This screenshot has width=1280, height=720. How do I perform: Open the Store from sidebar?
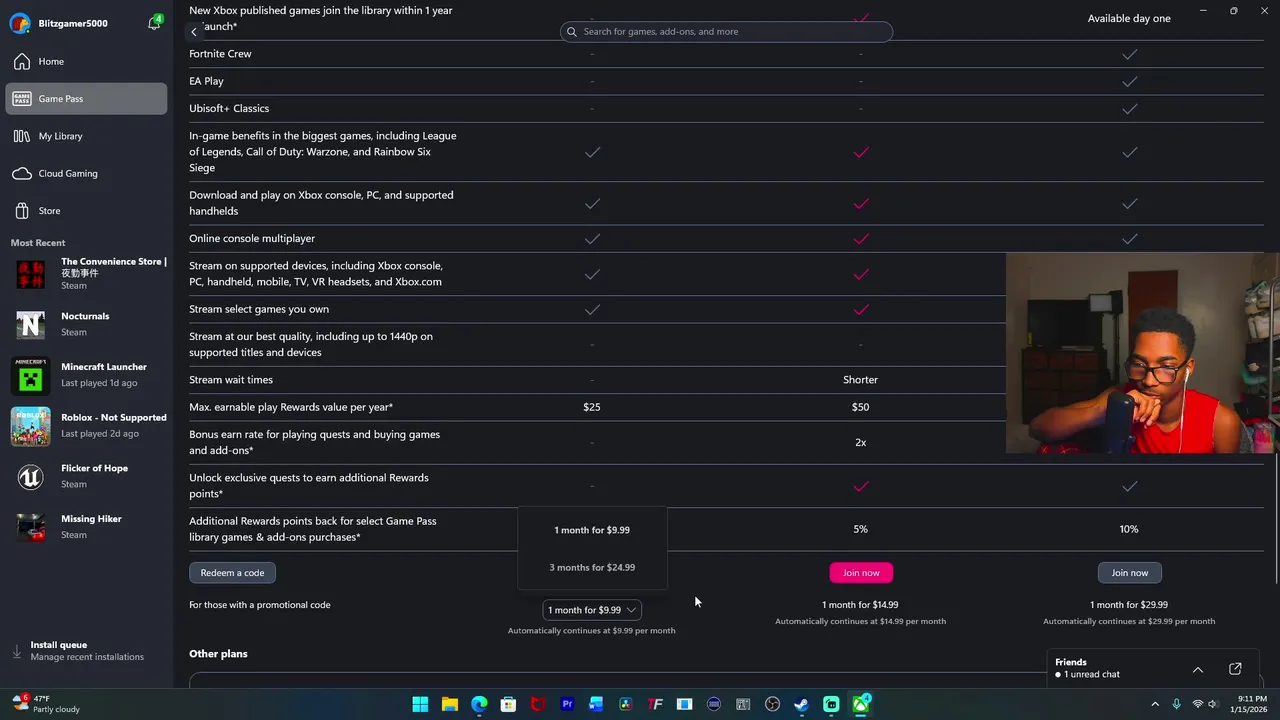coord(86,211)
